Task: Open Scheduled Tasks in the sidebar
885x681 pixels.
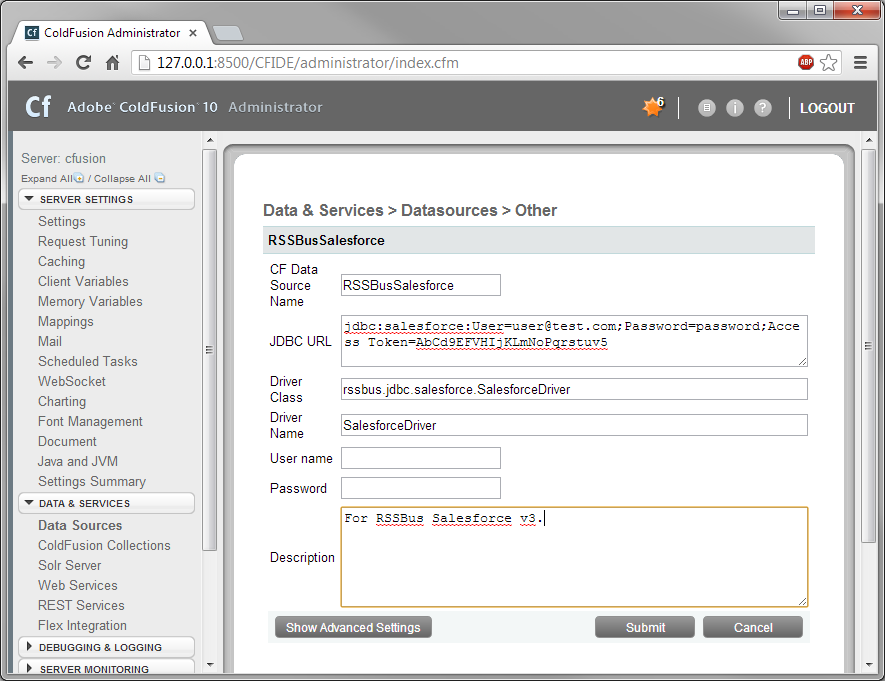Action: tap(88, 361)
